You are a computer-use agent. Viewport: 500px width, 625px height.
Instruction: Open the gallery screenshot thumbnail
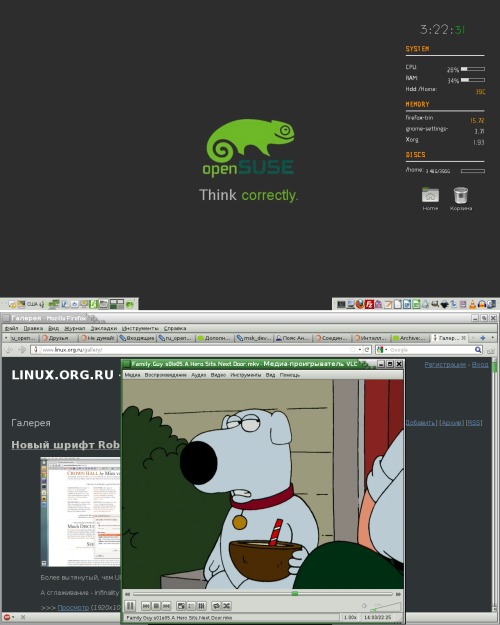pyautogui.click(x=80, y=512)
